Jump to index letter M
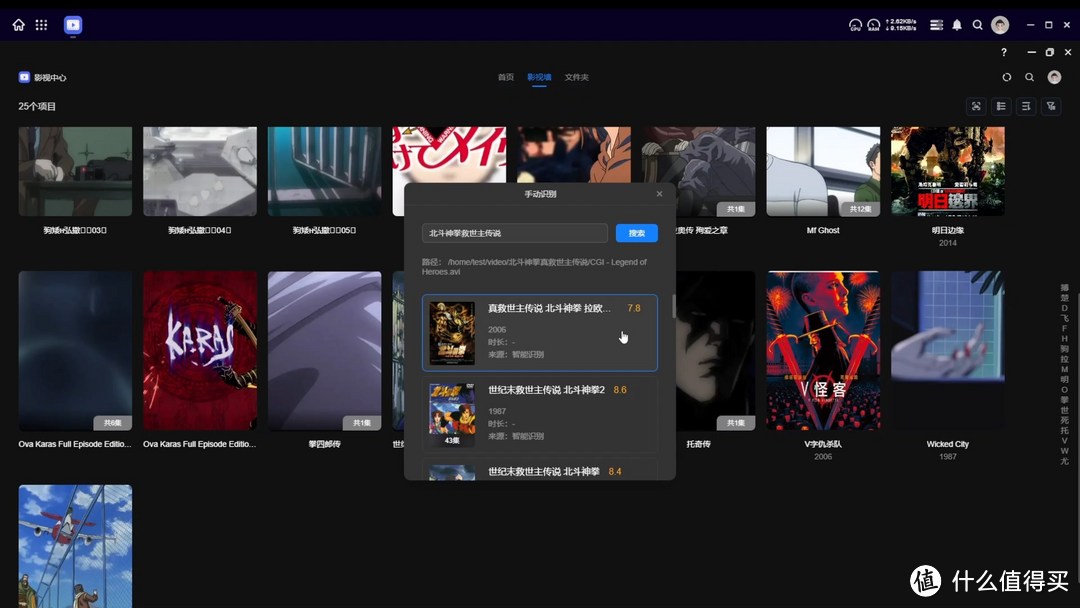 pos(1064,369)
